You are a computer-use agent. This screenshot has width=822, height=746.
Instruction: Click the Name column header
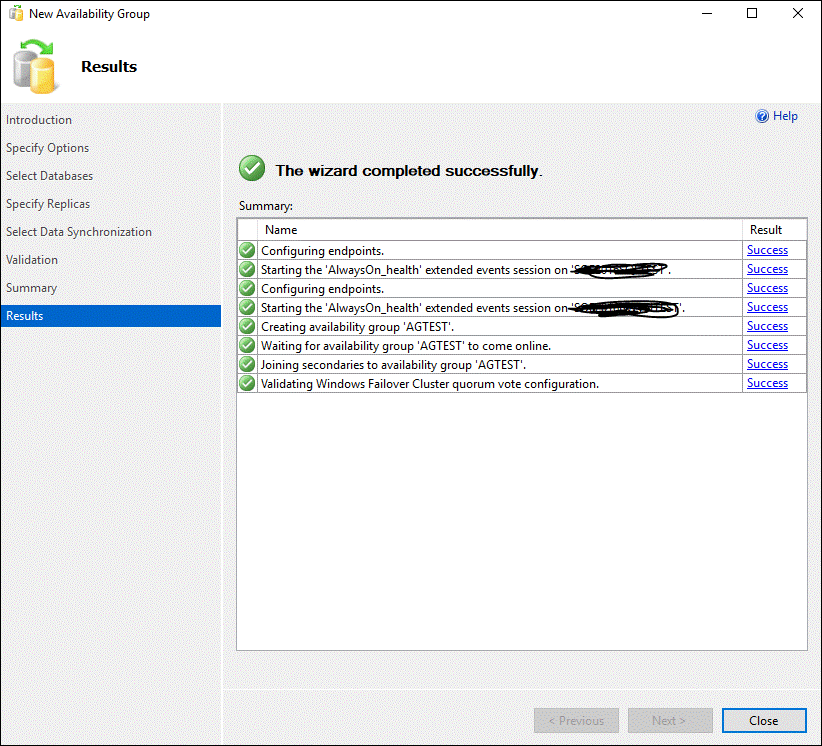click(281, 230)
